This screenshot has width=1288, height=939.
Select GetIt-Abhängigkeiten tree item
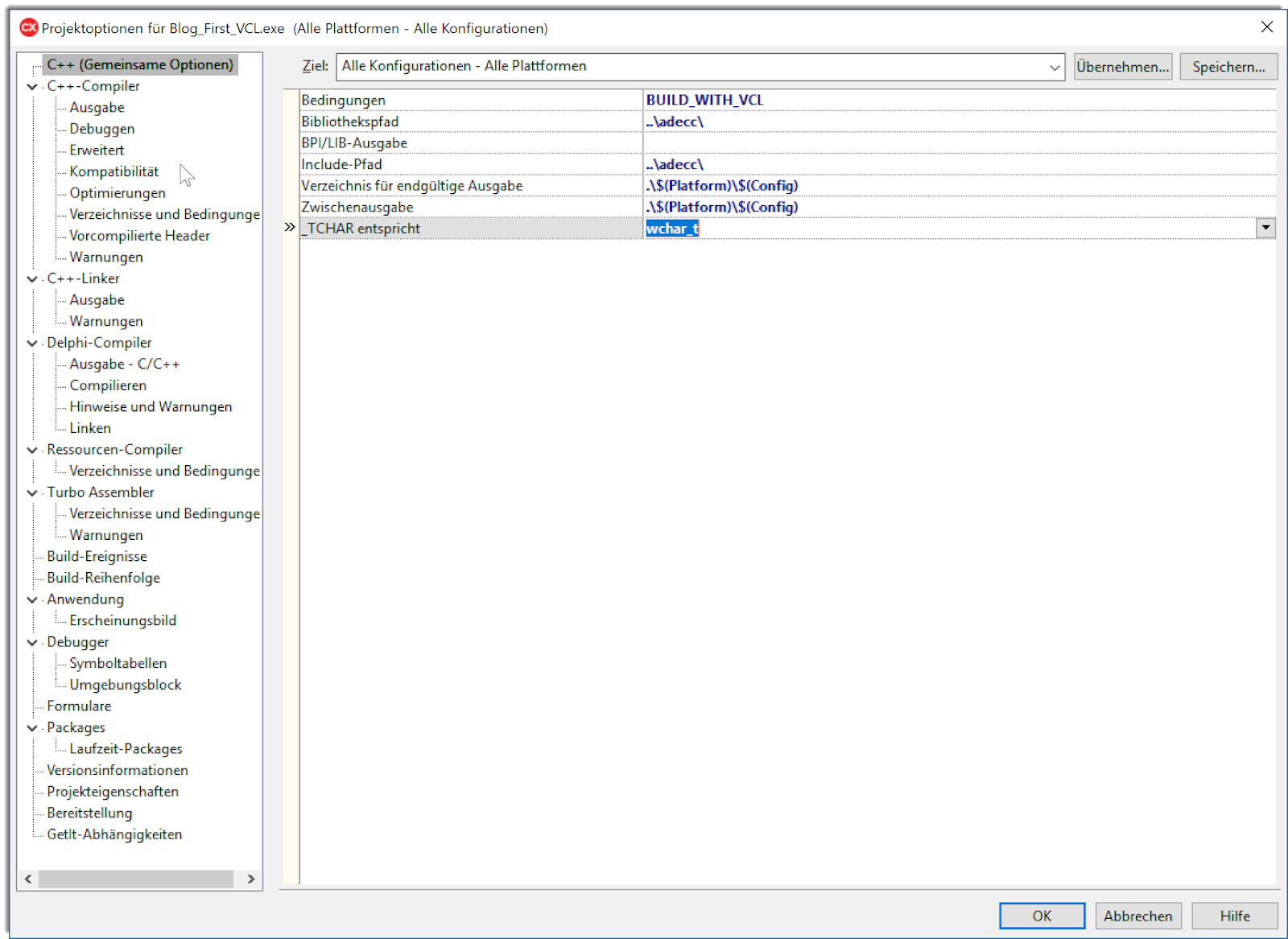pyautogui.click(x=114, y=834)
